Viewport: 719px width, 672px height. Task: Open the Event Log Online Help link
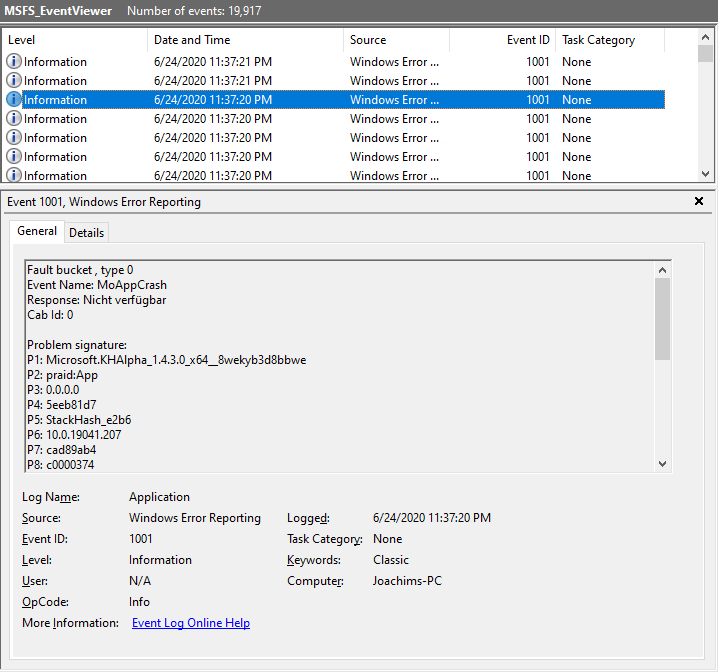coord(191,623)
